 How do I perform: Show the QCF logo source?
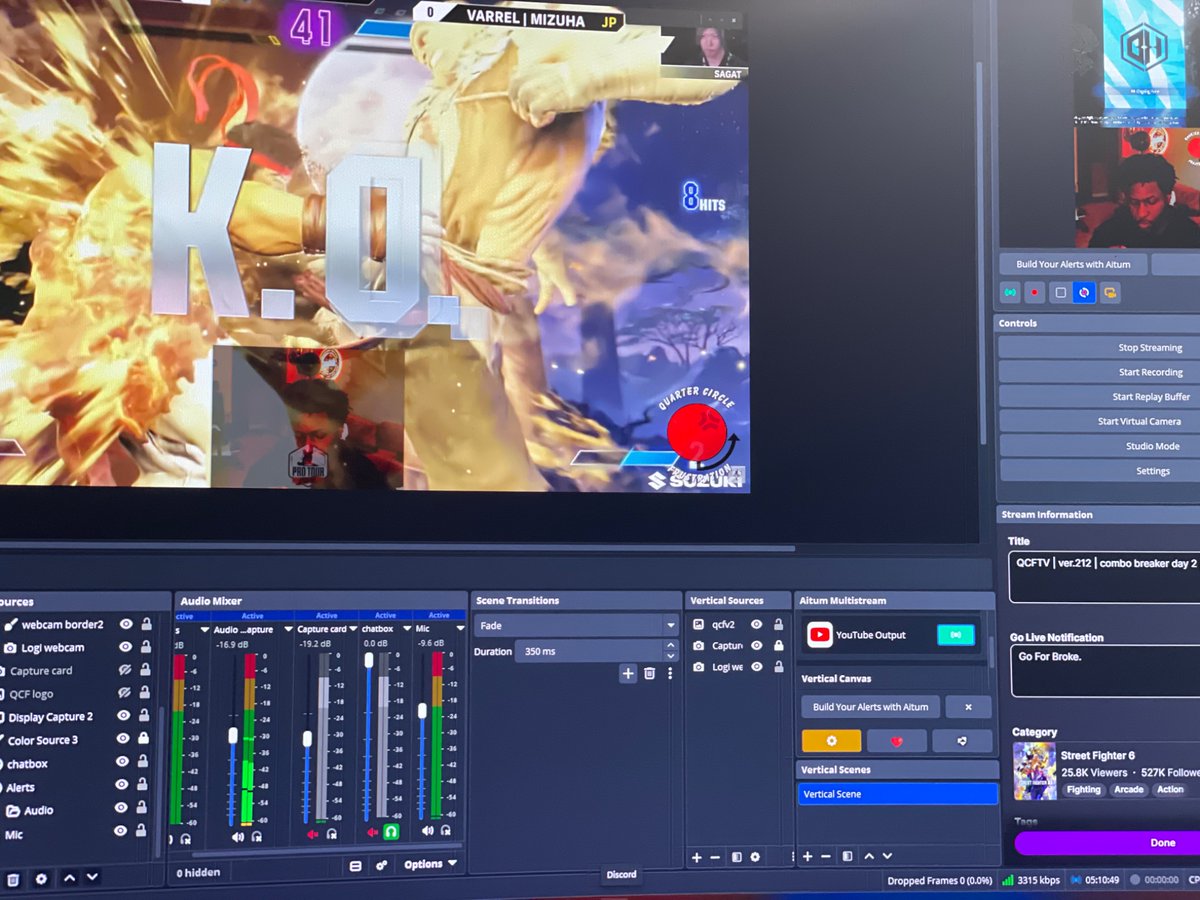pos(124,692)
